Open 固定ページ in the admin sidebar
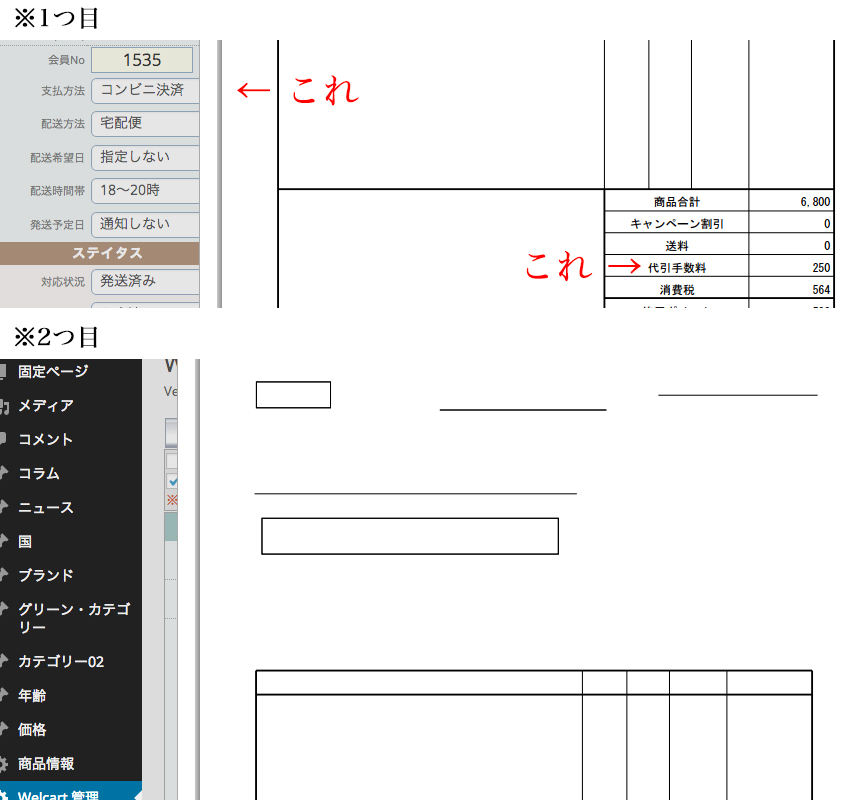 pyautogui.click(x=53, y=371)
